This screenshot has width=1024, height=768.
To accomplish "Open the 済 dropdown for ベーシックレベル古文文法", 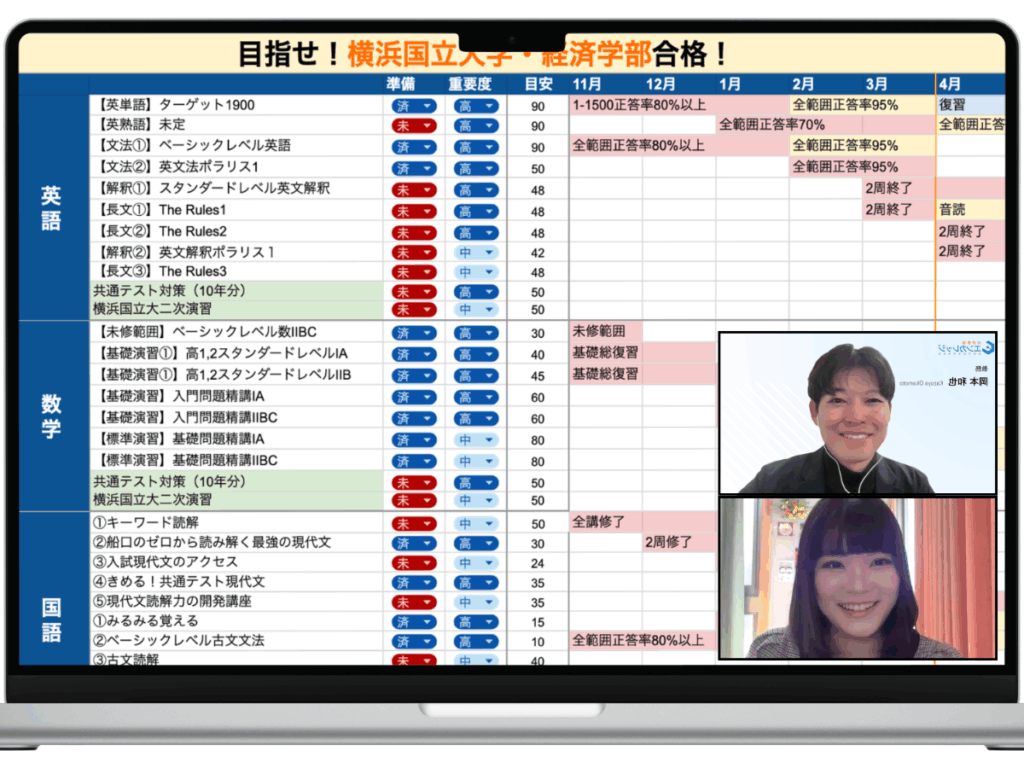I will [x=413, y=642].
